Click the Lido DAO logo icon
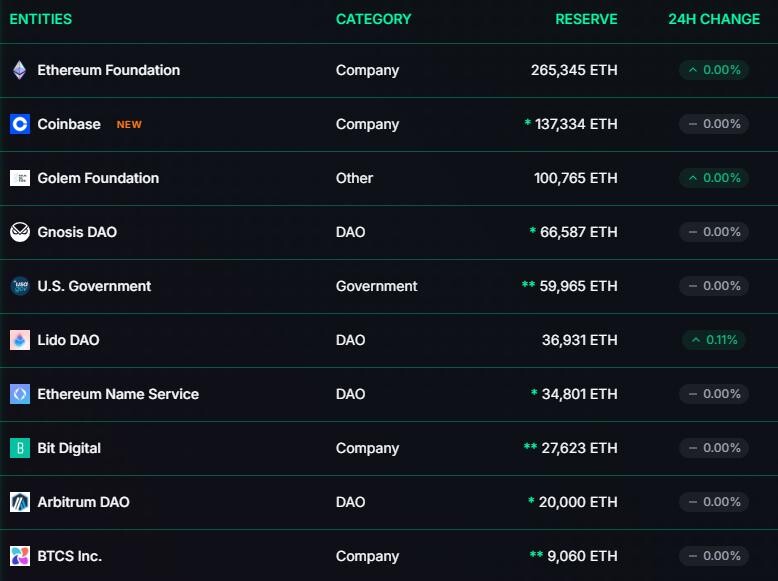 click(20, 340)
